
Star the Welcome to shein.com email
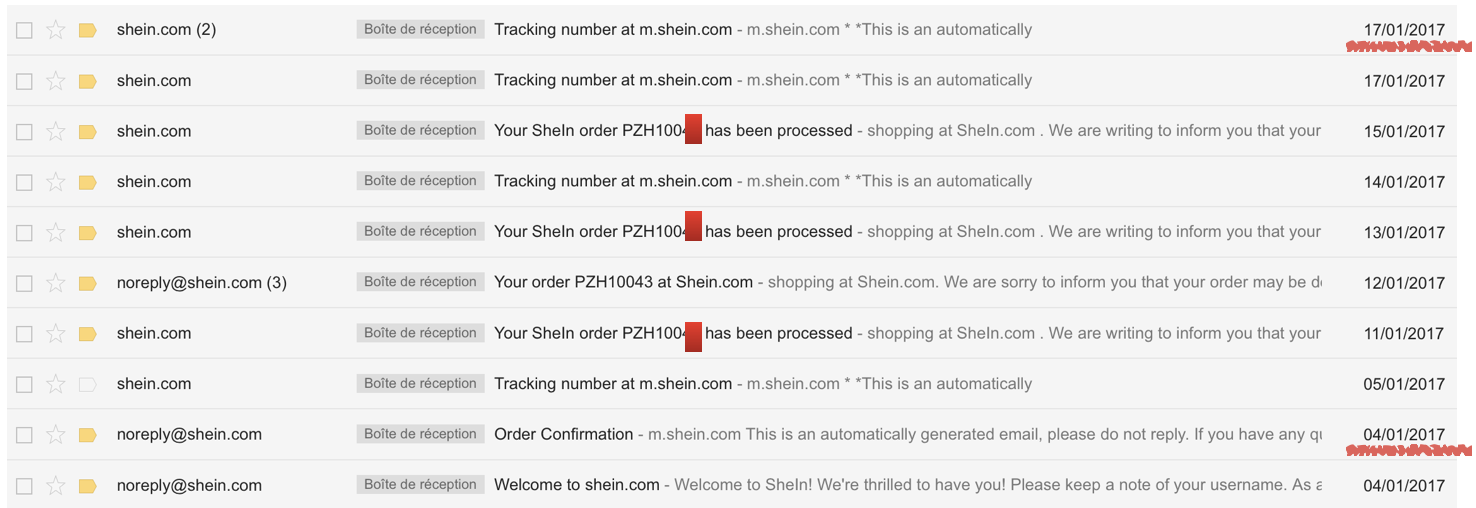click(56, 485)
